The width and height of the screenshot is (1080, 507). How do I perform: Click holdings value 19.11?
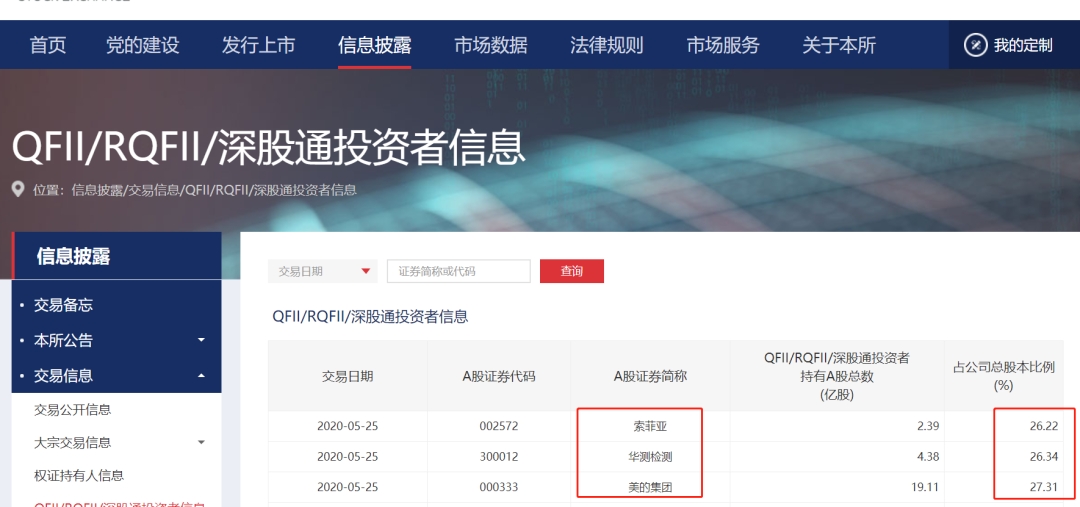tap(925, 487)
